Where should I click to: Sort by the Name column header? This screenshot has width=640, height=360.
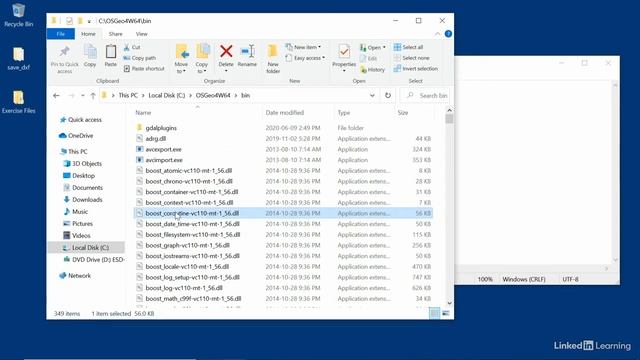click(143, 113)
